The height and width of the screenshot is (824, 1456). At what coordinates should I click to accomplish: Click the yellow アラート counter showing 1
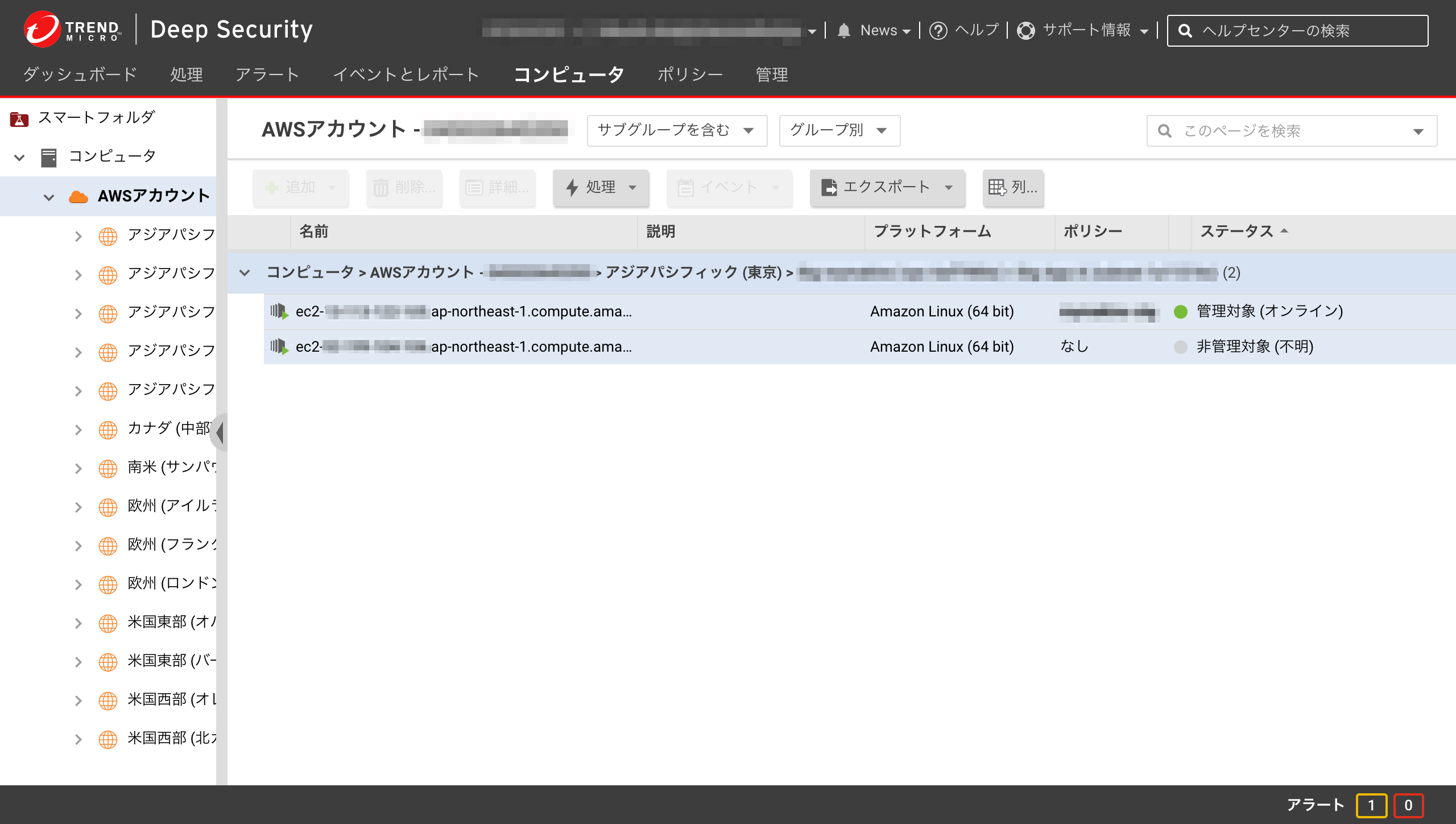[x=1371, y=805]
